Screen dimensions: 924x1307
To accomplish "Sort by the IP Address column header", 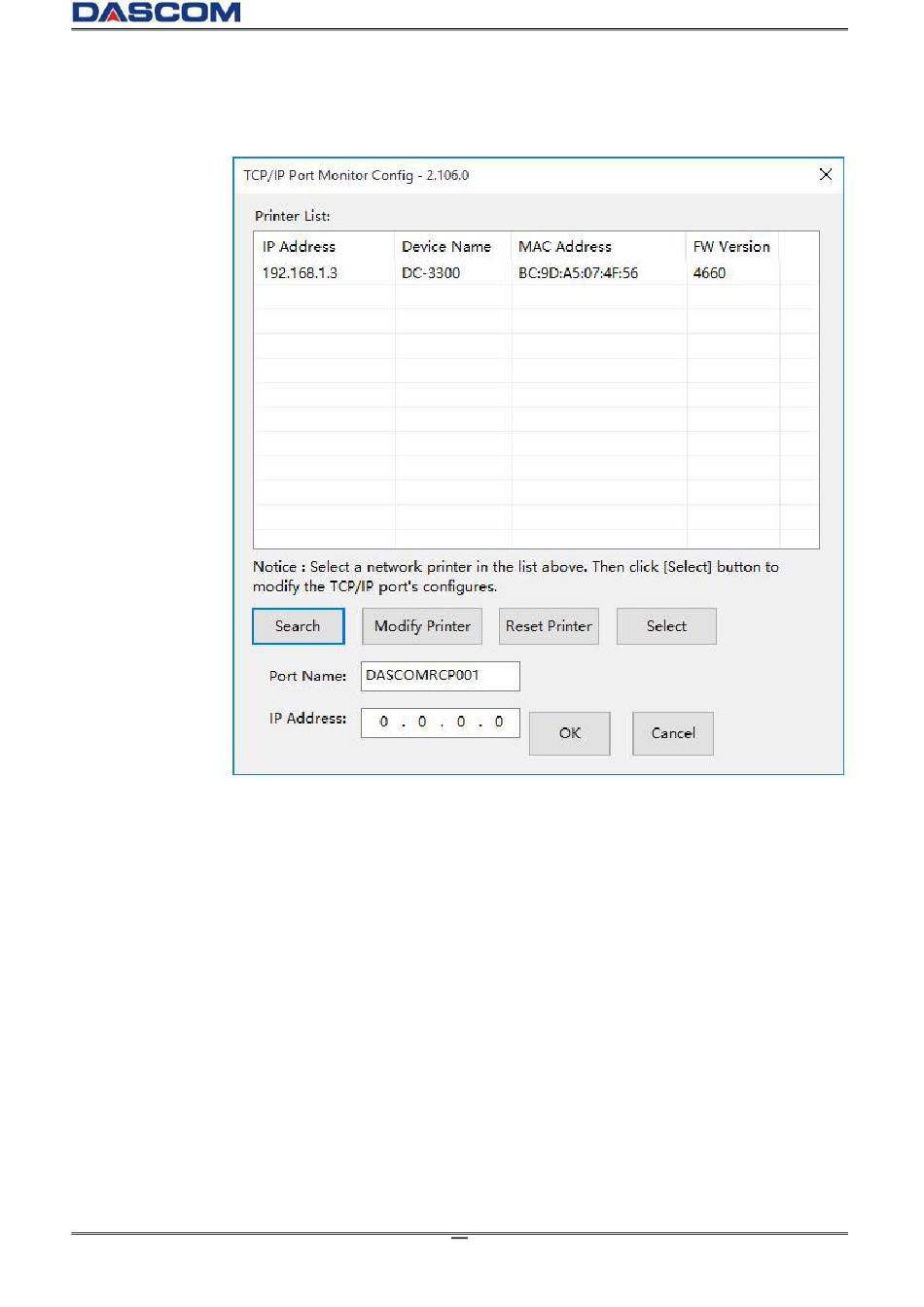I will (x=325, y=247).
